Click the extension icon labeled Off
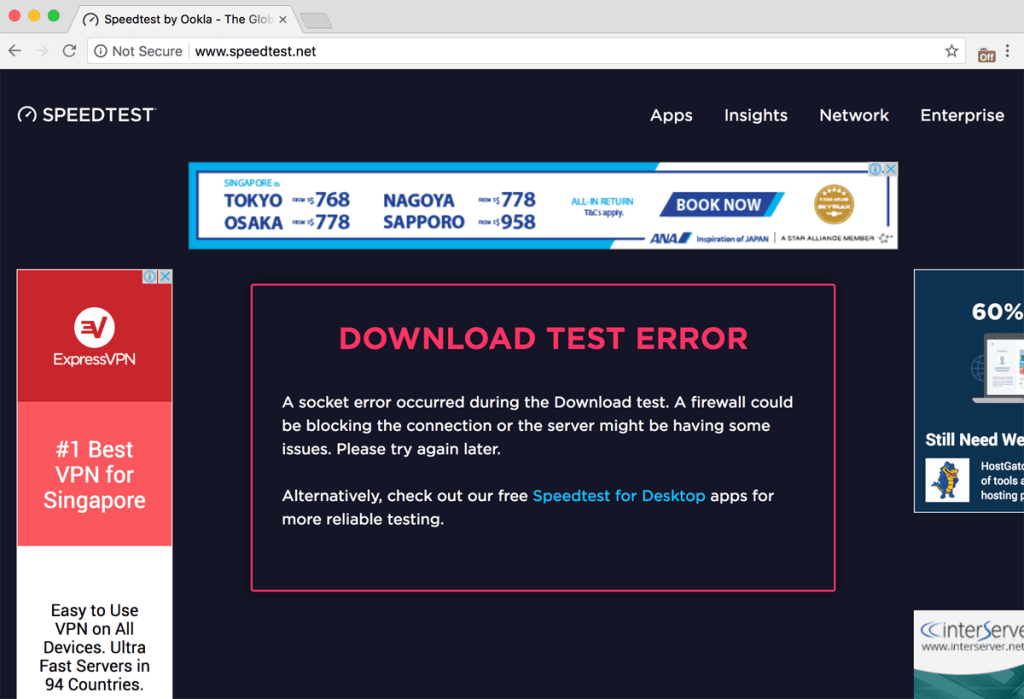This screenshot has width=1024, height=699. tap(986, 55)
